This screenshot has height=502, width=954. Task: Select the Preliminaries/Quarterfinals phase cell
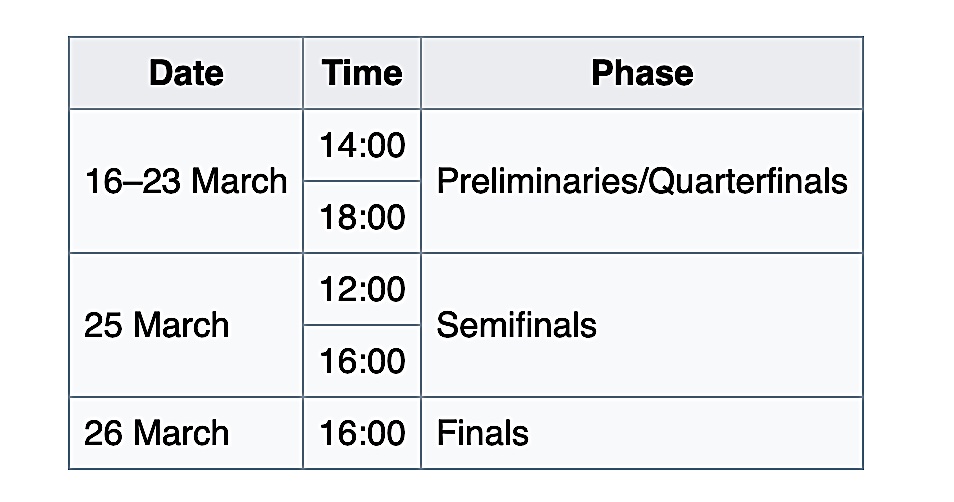(x=642, y=181)
